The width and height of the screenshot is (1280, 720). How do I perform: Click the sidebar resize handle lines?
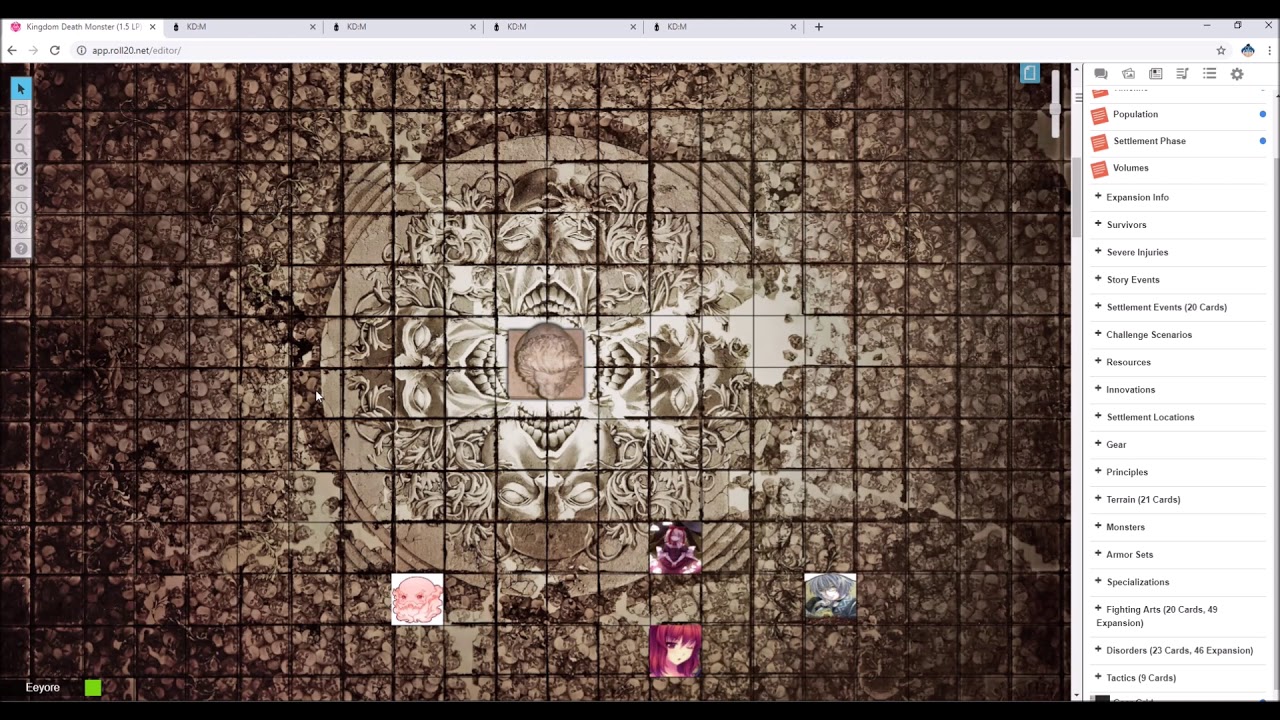(x=1078, y=97)
